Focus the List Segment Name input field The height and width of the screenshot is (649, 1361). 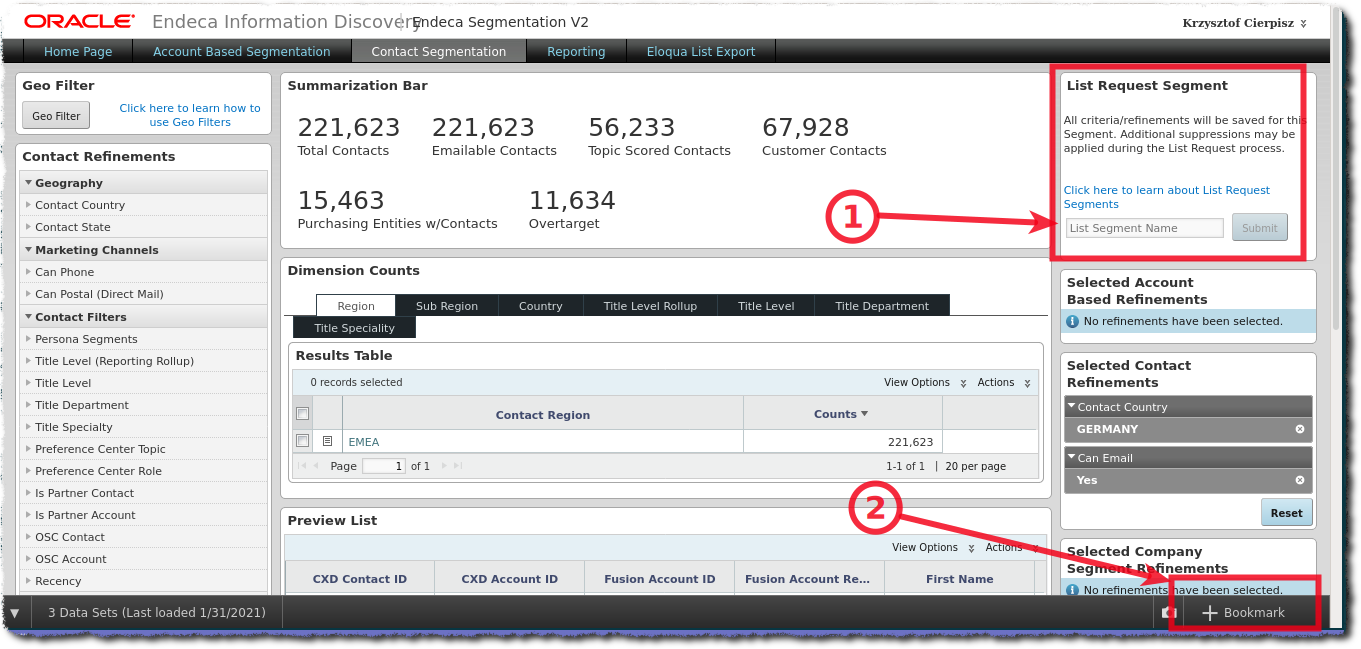(1144, 228)
